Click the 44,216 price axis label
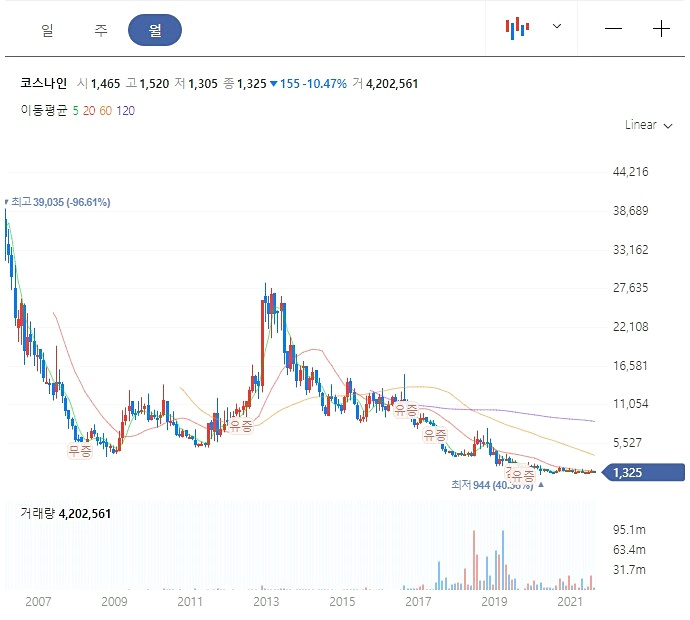690x620 pixels. (631, 172)
